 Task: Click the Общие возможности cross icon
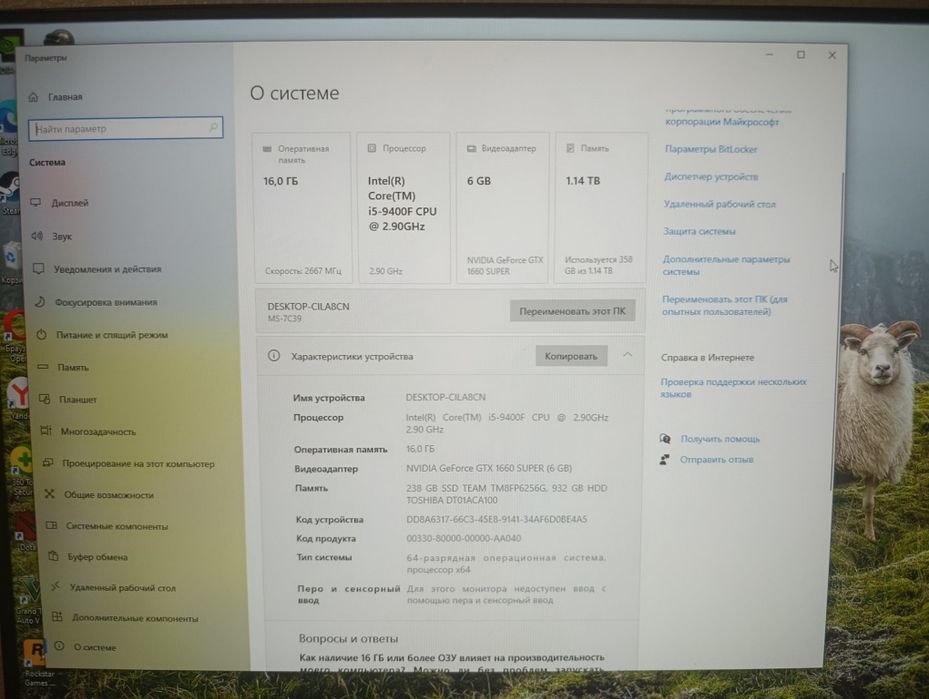[x=50, y=494]
